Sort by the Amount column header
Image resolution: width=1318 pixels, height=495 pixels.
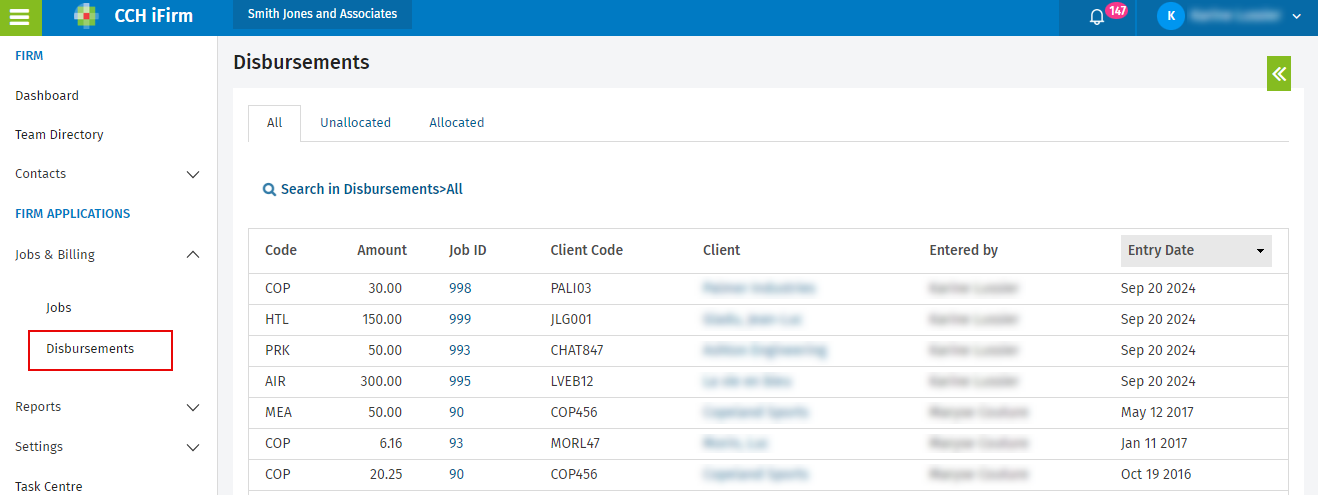(x=382, y=250)
